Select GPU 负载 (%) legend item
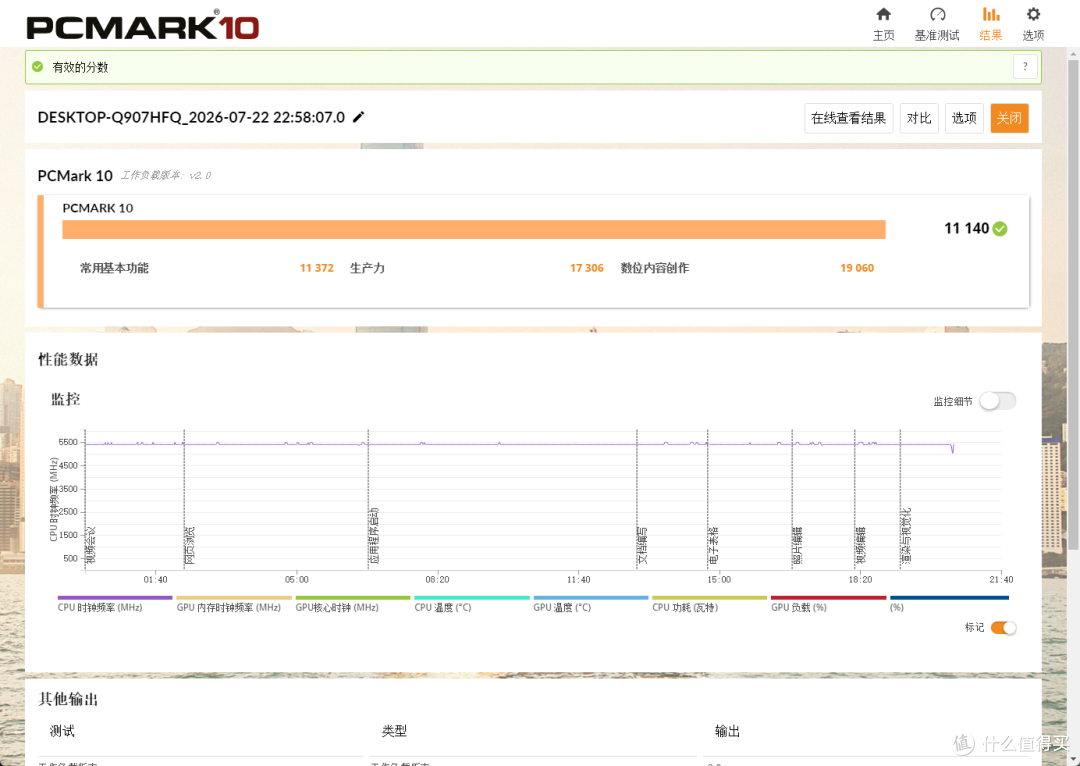Screen dimensions: 1080x766 [829, 603]
